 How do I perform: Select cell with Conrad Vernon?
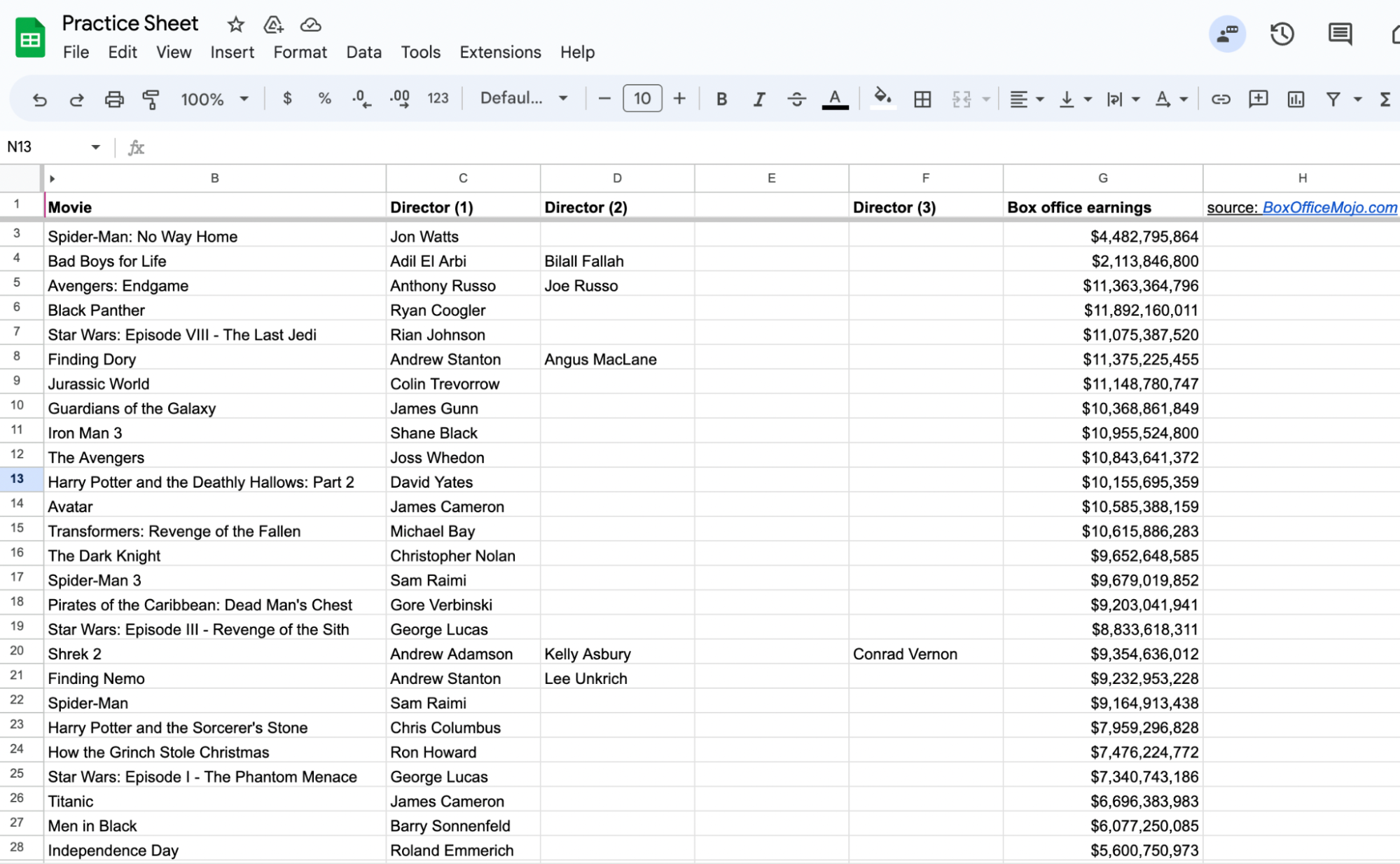pyautogui.click(x=925, y=654)
